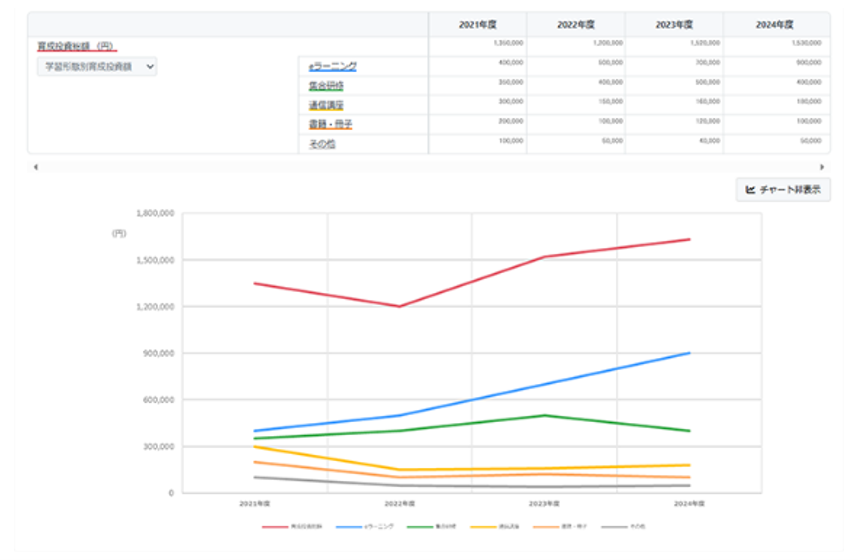Click the right scroll arrow under table
Viewport: 858px width, 560px height.
822,167
